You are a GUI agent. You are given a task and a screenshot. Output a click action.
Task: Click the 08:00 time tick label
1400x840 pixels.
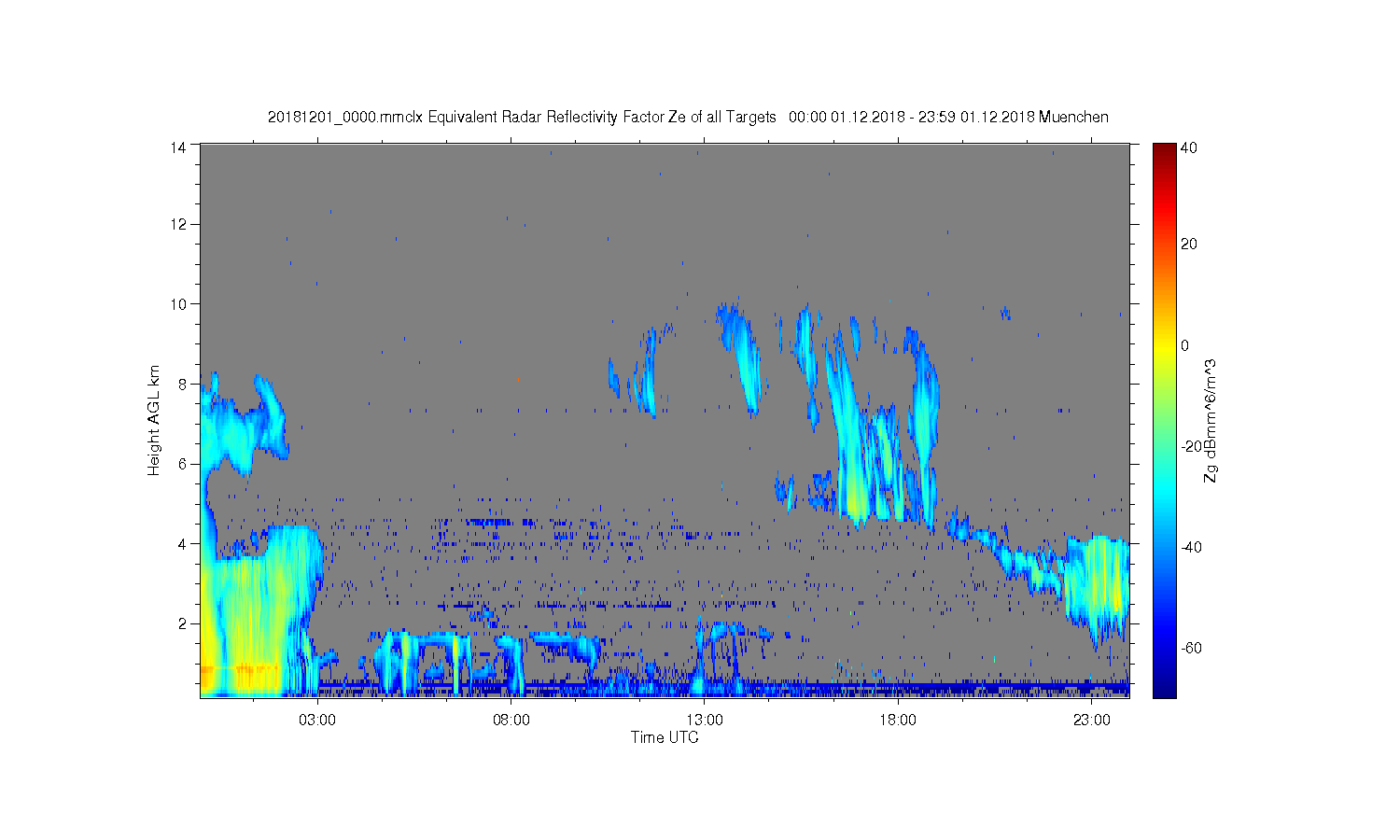(511, 721)
